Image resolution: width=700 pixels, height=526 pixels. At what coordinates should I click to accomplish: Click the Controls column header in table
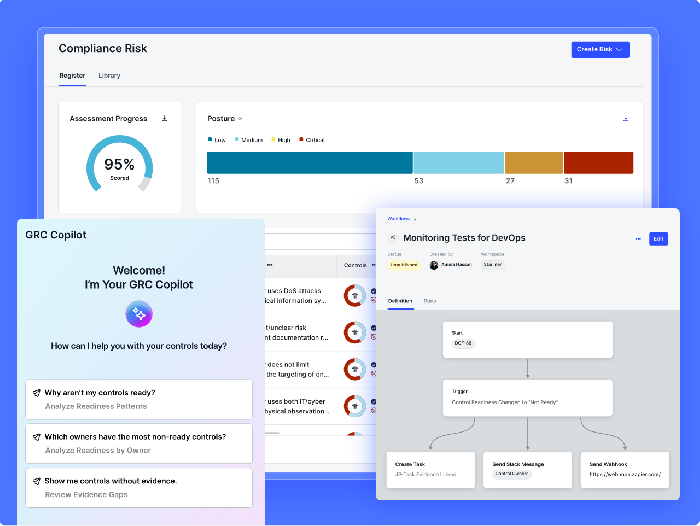(355, 265)
